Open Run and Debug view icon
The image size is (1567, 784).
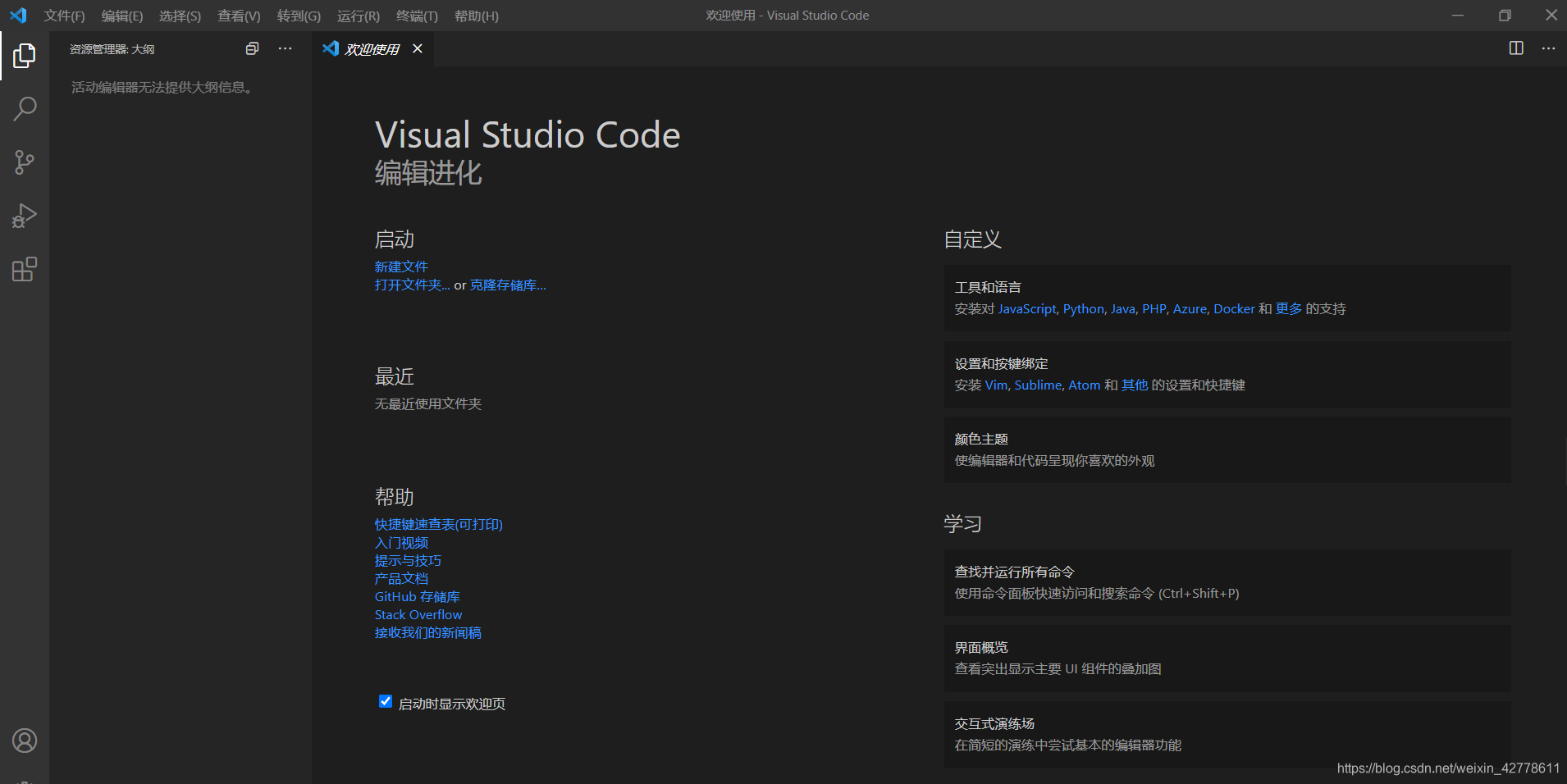[25, 216]
